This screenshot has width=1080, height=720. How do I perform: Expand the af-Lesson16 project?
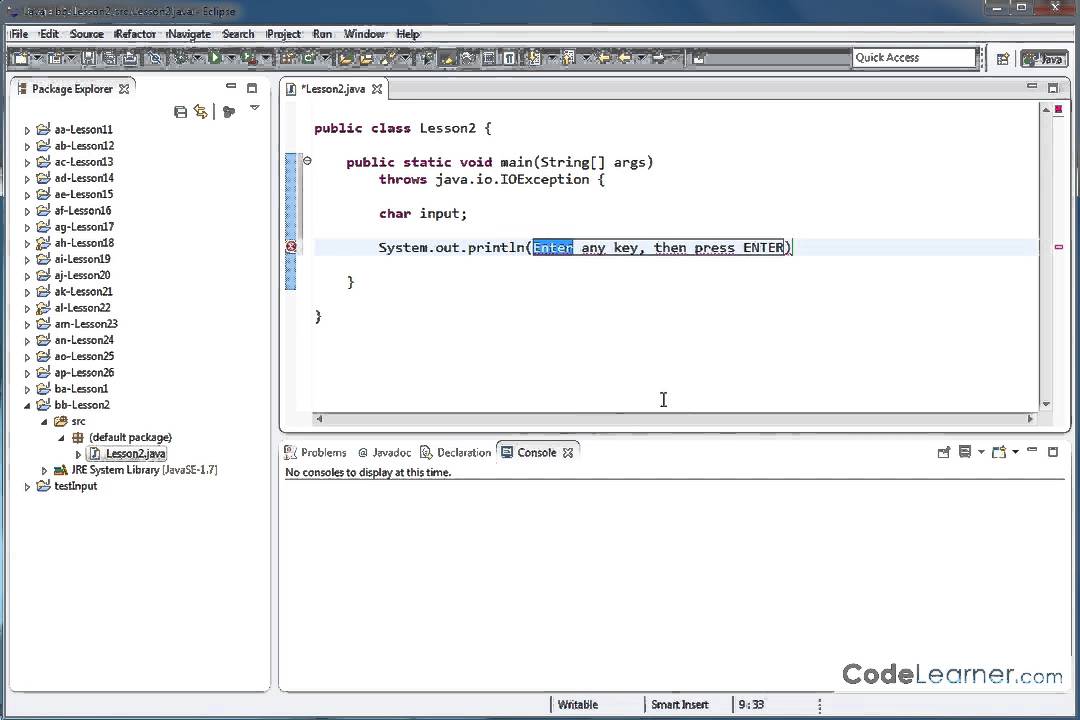coord(27,212)
